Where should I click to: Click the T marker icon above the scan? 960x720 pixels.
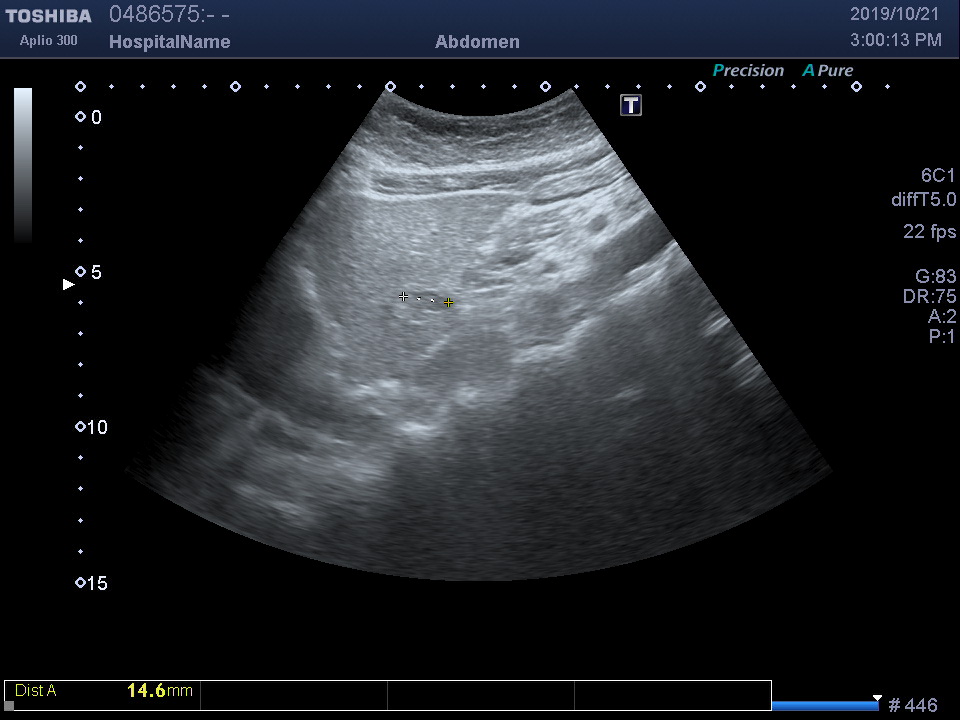point(631,105)
